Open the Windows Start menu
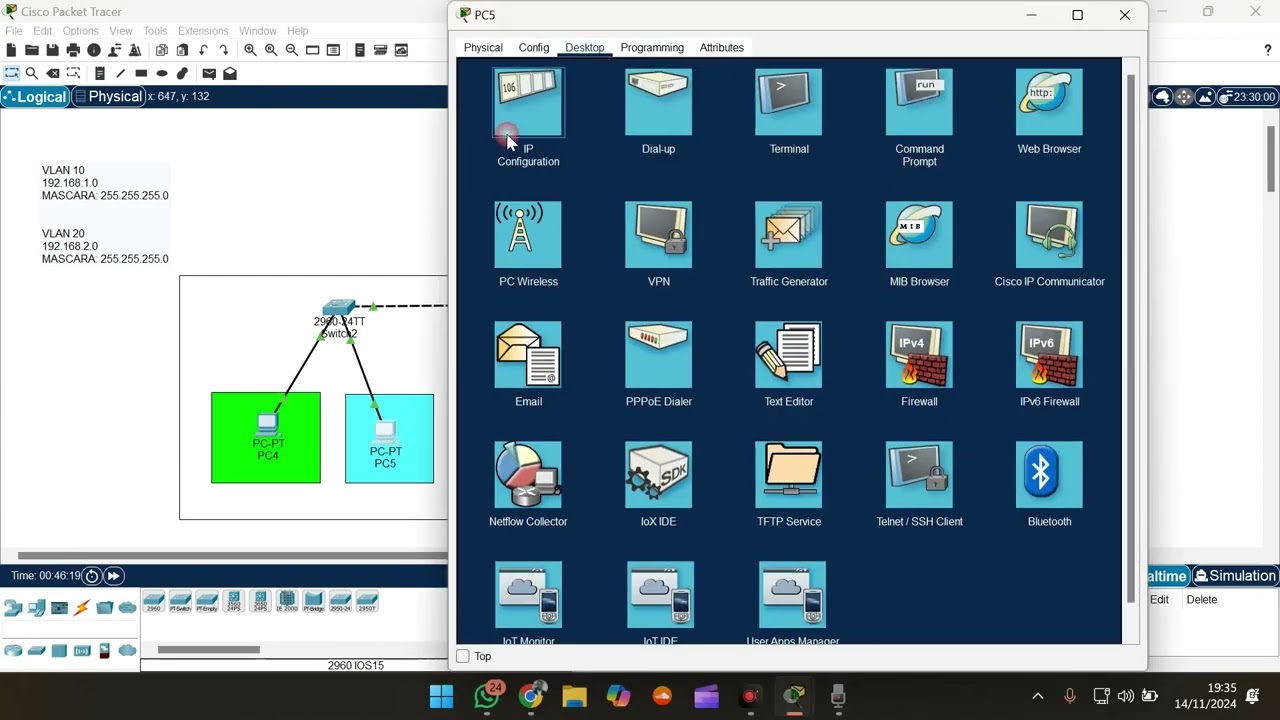 (441, 696)
